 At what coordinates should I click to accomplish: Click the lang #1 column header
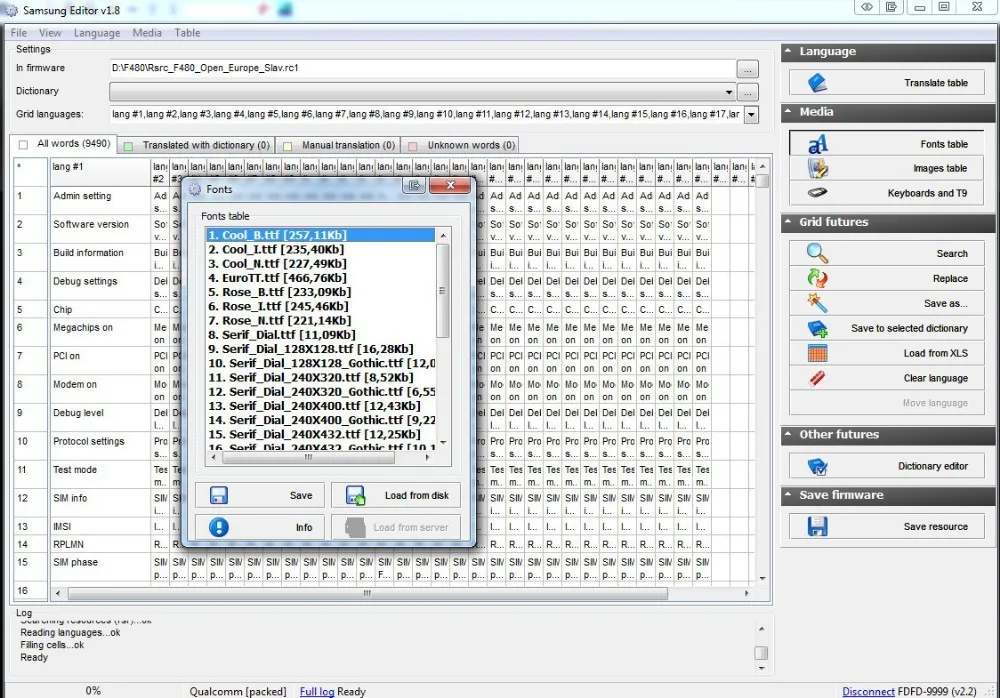[x=99, y=172]
